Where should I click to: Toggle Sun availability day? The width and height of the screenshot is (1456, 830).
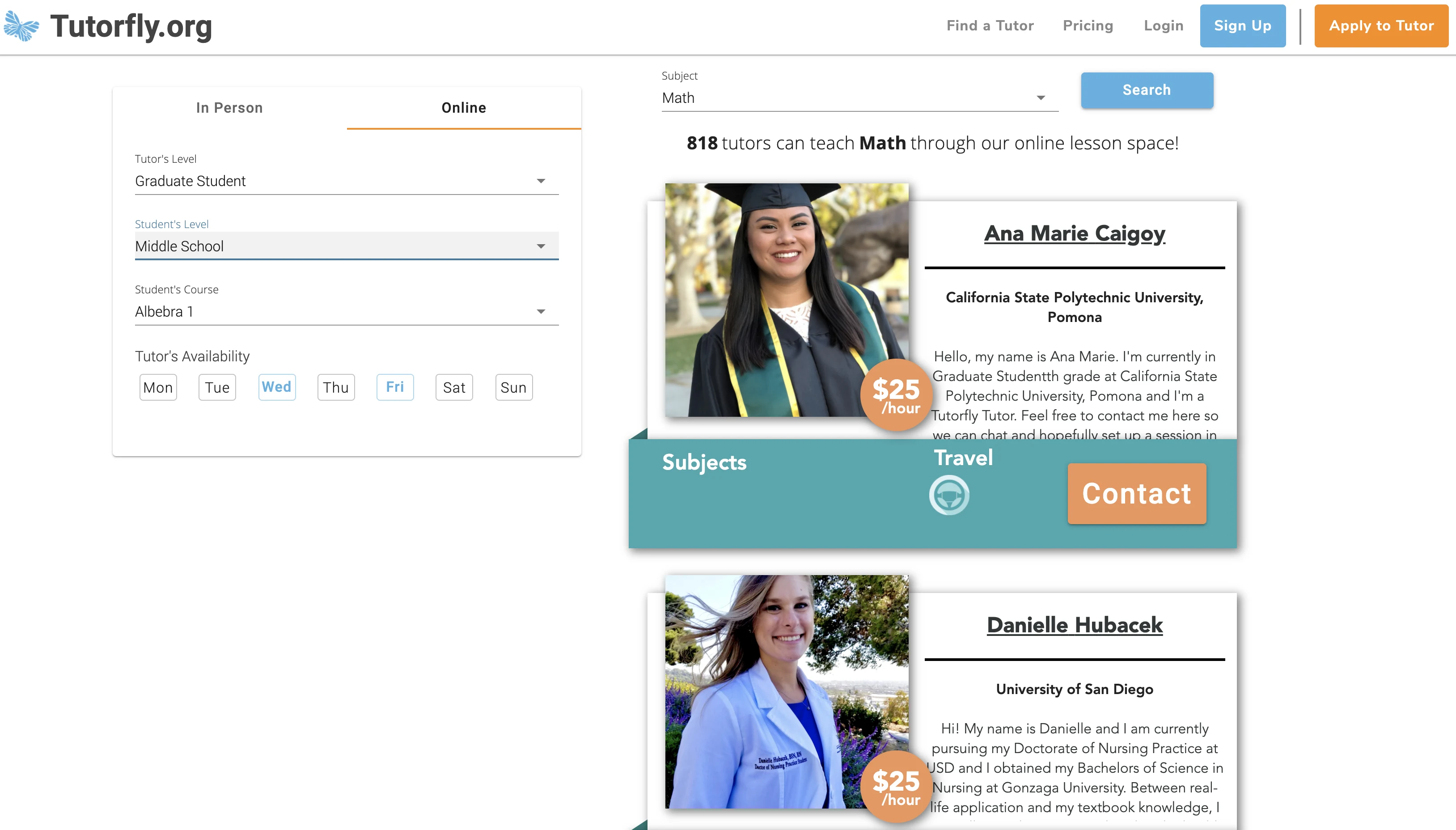[513, 387]
